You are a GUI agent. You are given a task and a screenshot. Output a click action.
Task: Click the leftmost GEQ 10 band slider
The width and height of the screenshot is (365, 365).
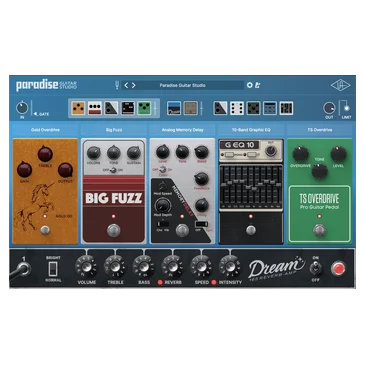click(223, 185)
